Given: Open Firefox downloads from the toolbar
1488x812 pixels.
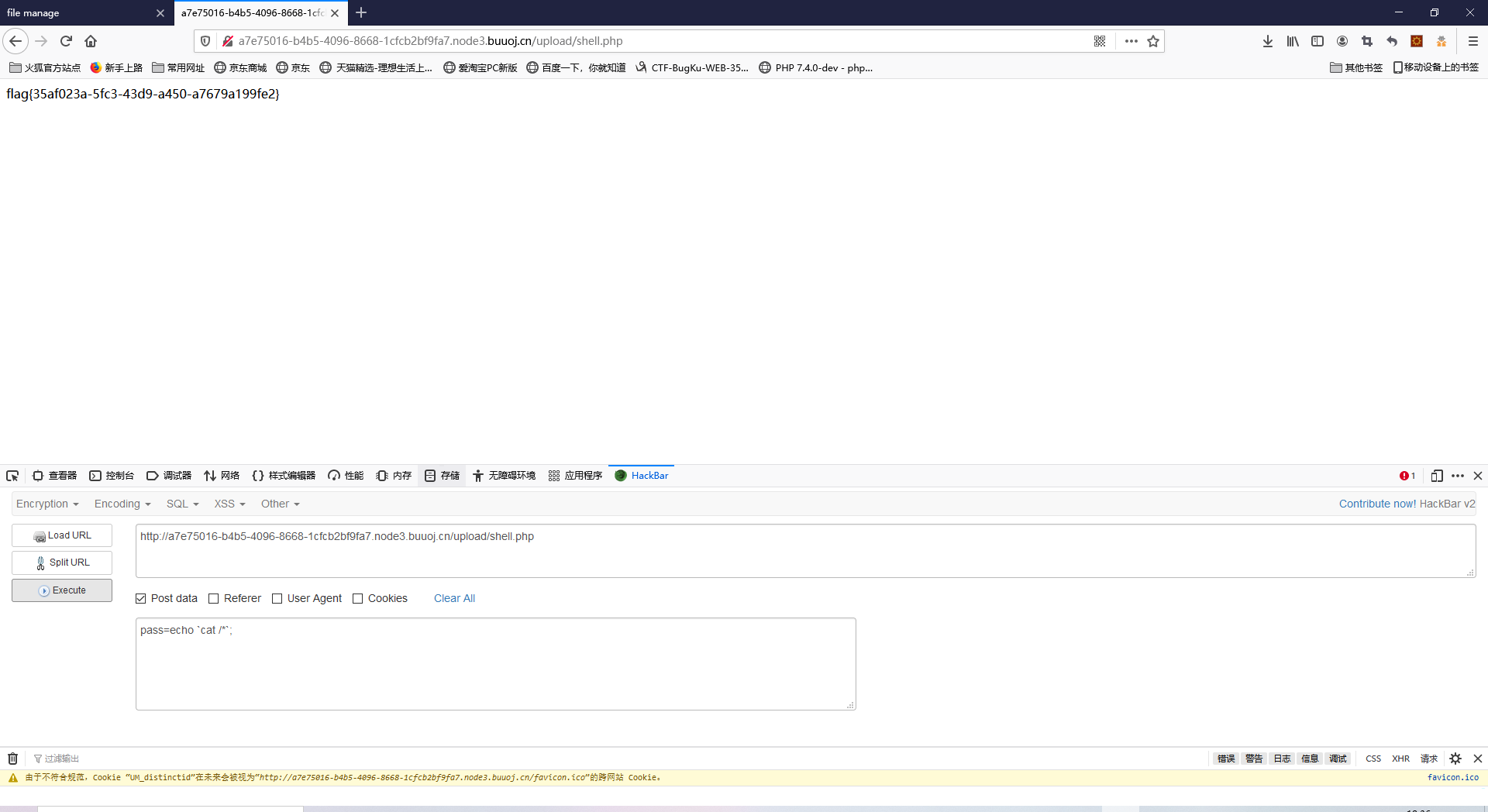Looking at the screenshot, I should (1267, 41).
